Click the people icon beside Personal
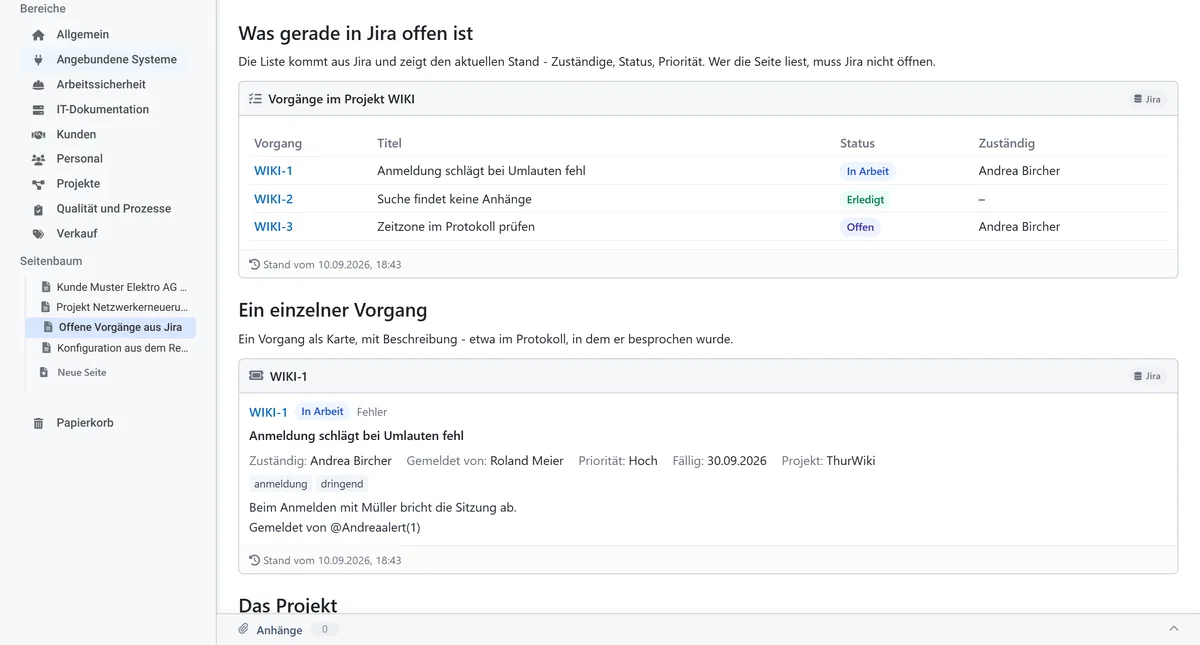 [39, 159]
